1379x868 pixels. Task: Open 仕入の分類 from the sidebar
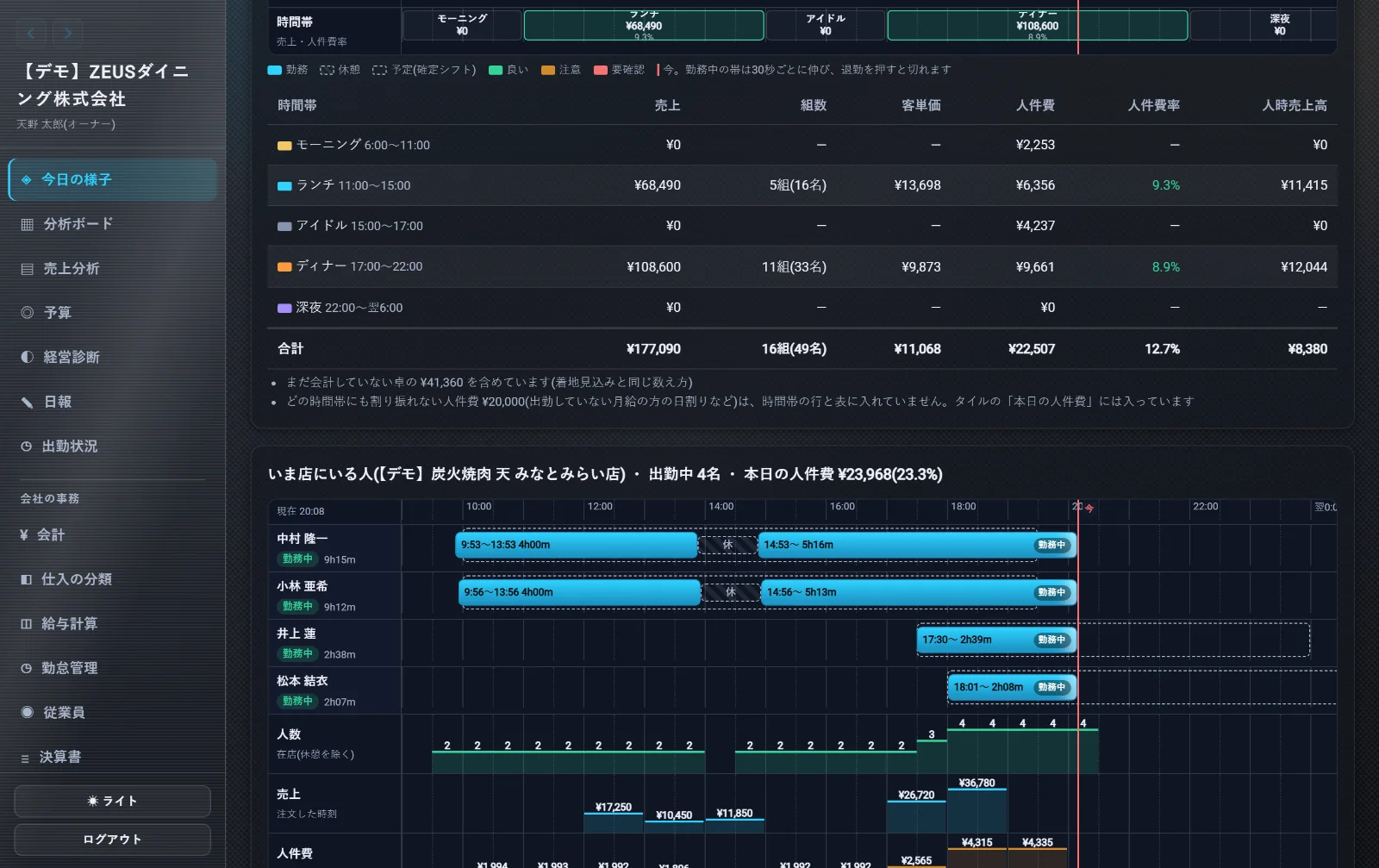pos(113,579)
